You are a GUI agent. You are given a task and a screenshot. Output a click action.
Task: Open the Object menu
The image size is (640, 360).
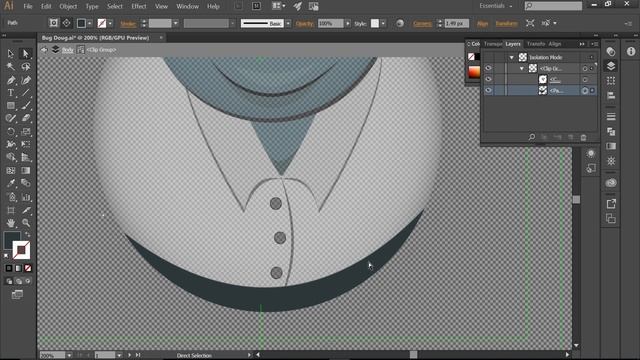coord(68,7)
